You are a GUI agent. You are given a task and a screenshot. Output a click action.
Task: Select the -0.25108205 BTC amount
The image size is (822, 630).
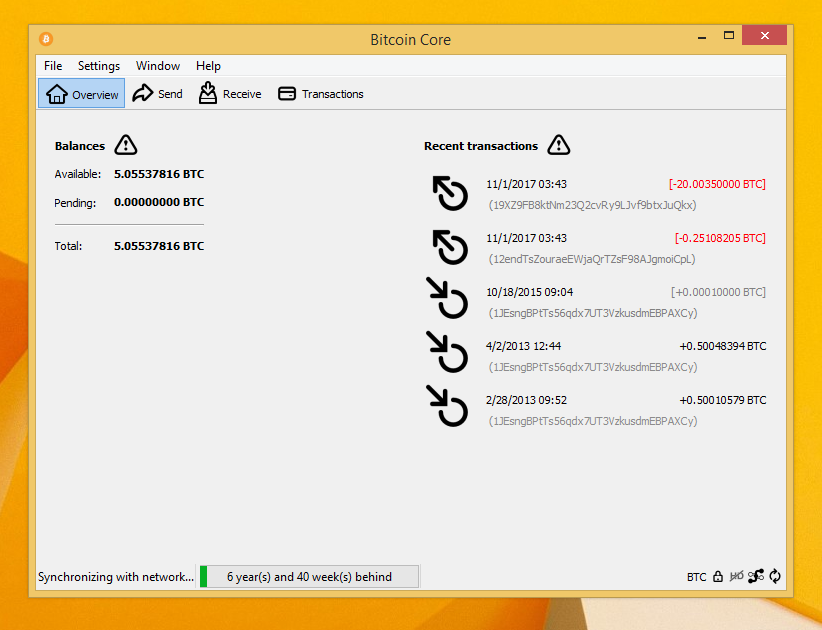[720, 238]
